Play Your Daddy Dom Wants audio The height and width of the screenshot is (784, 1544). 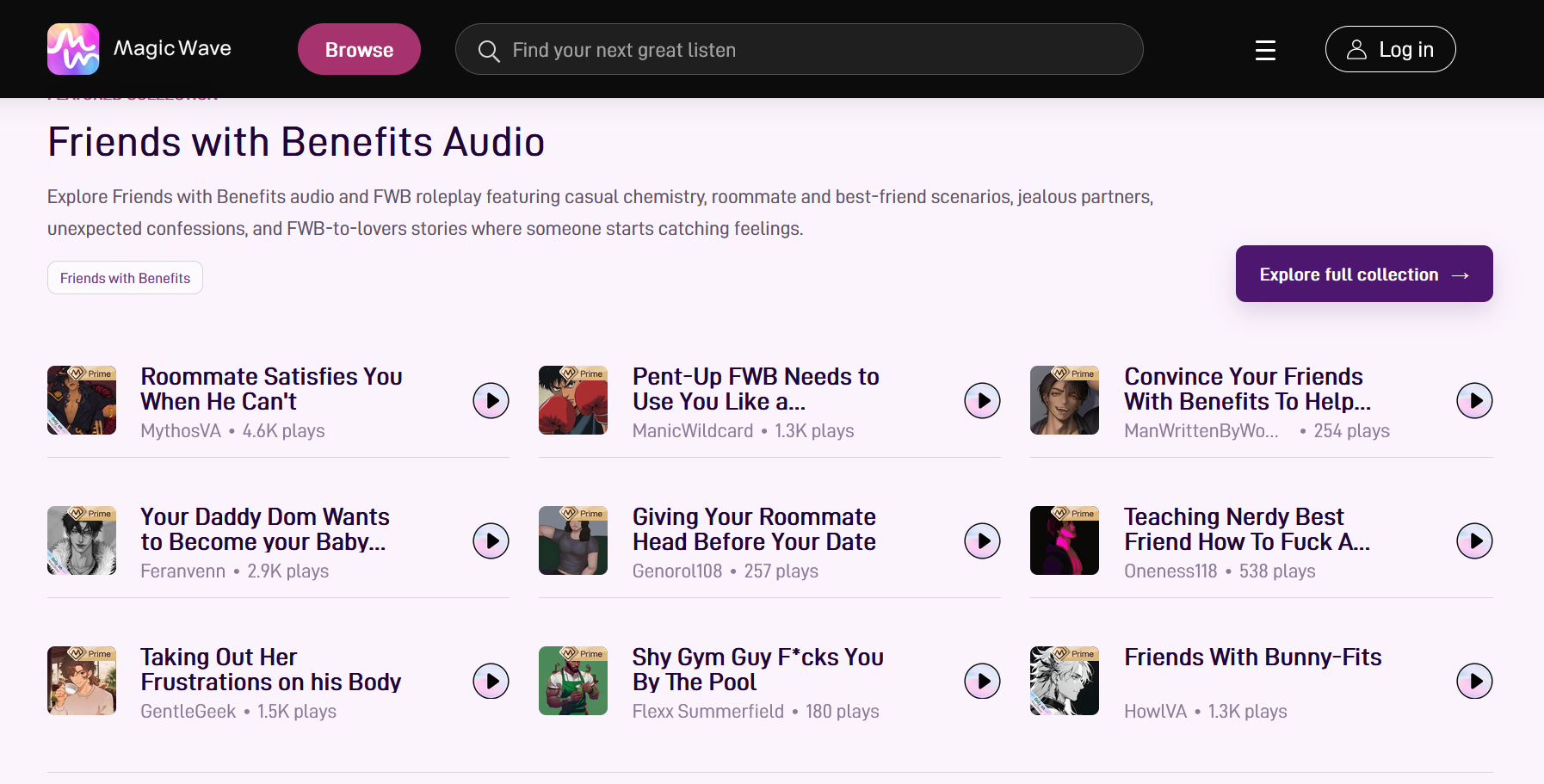pyautogui.click(x=491, y=540)
